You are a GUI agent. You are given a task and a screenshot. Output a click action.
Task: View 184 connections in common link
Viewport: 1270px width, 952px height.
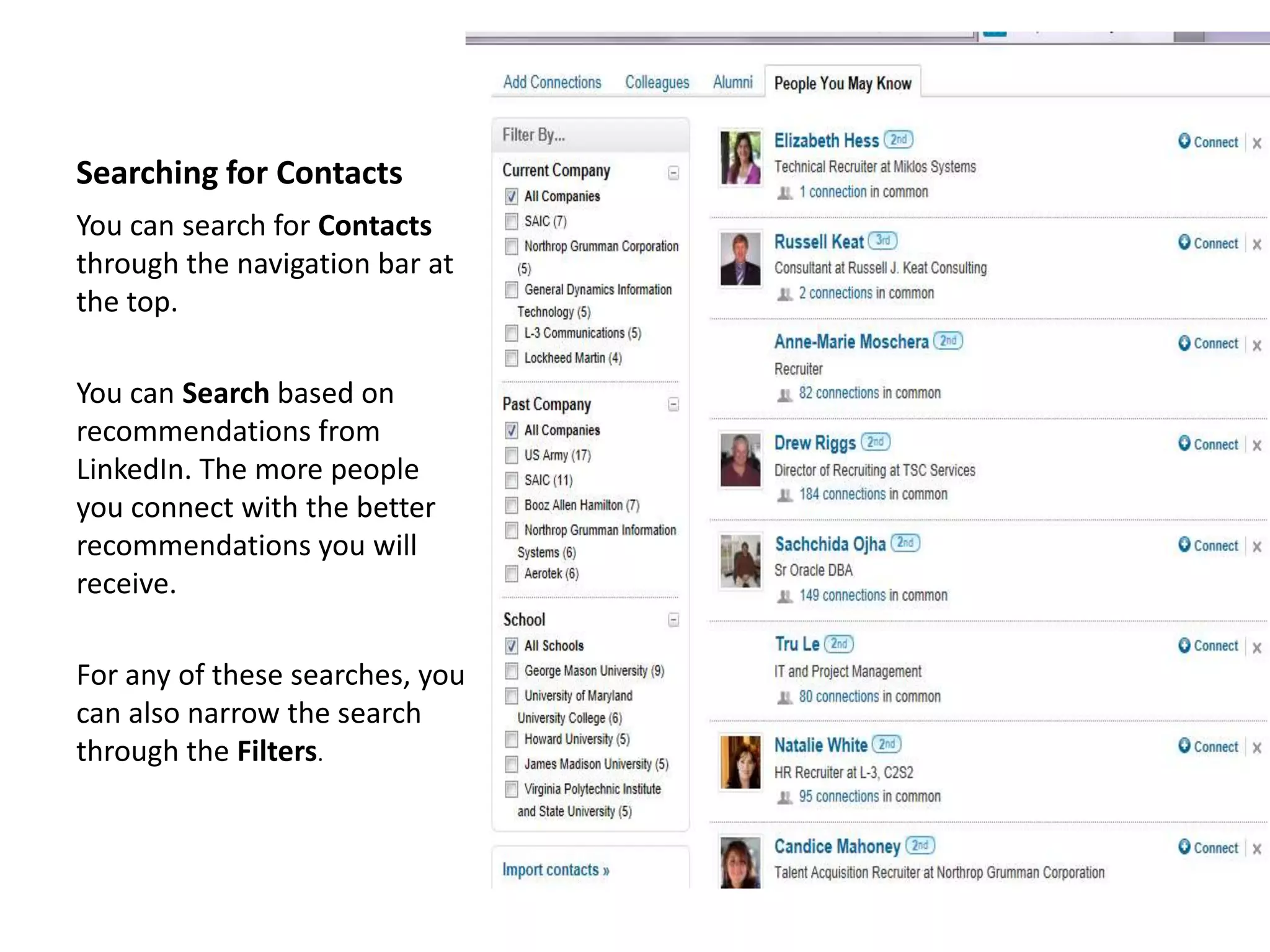click(x=843, y=495)
